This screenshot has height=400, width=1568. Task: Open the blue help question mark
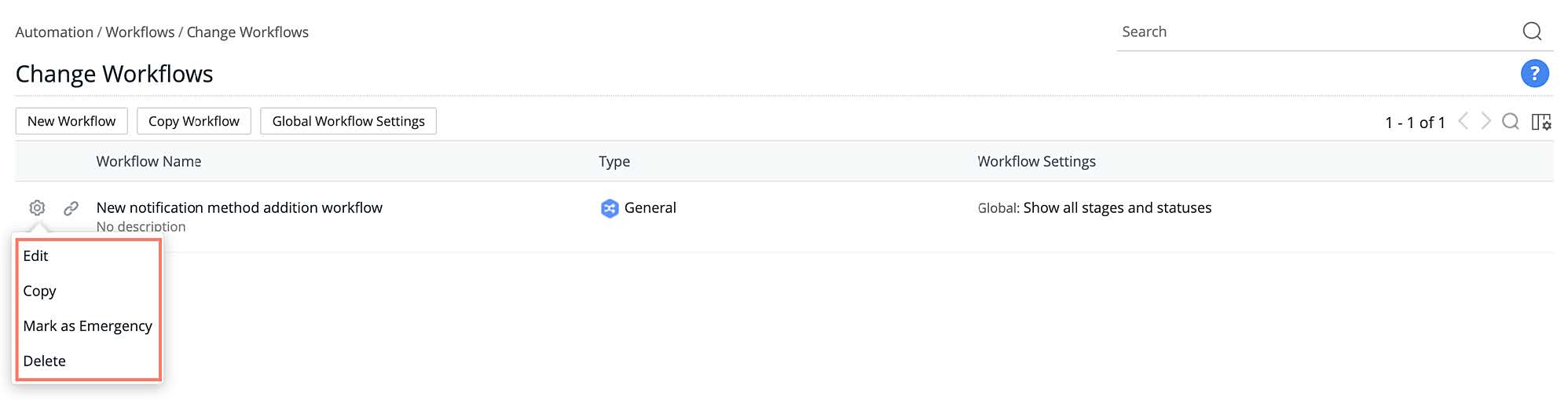1534,74
